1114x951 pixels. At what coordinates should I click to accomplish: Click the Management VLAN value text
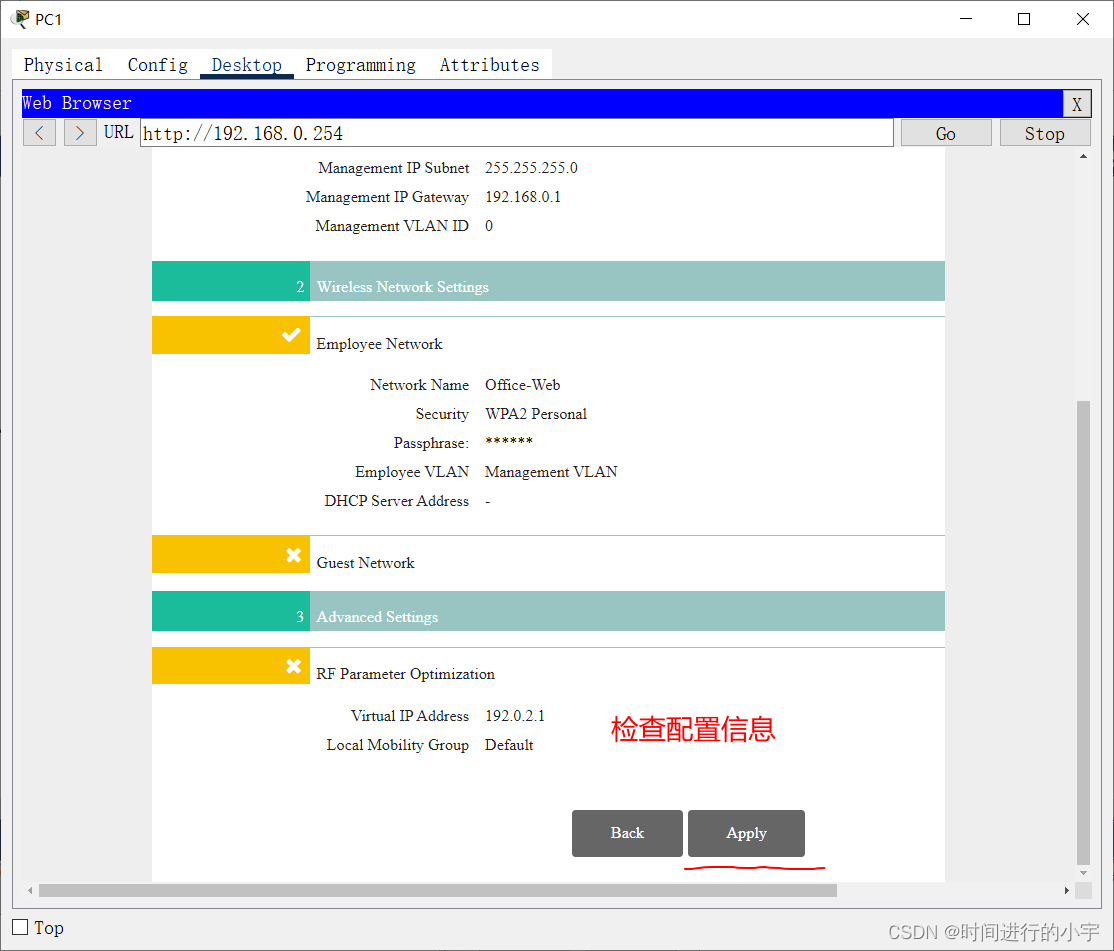551,472
